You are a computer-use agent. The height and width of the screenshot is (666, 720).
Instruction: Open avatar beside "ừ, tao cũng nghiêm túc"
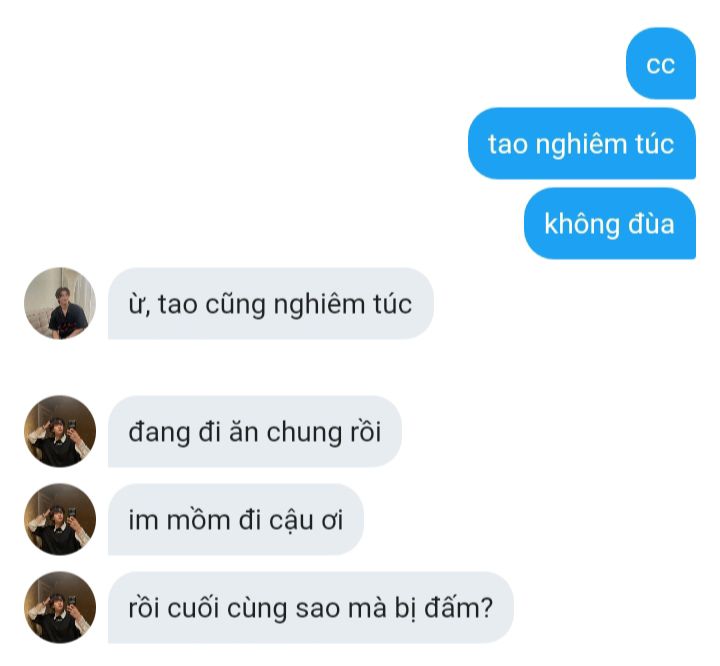click(x=60, y=304)
